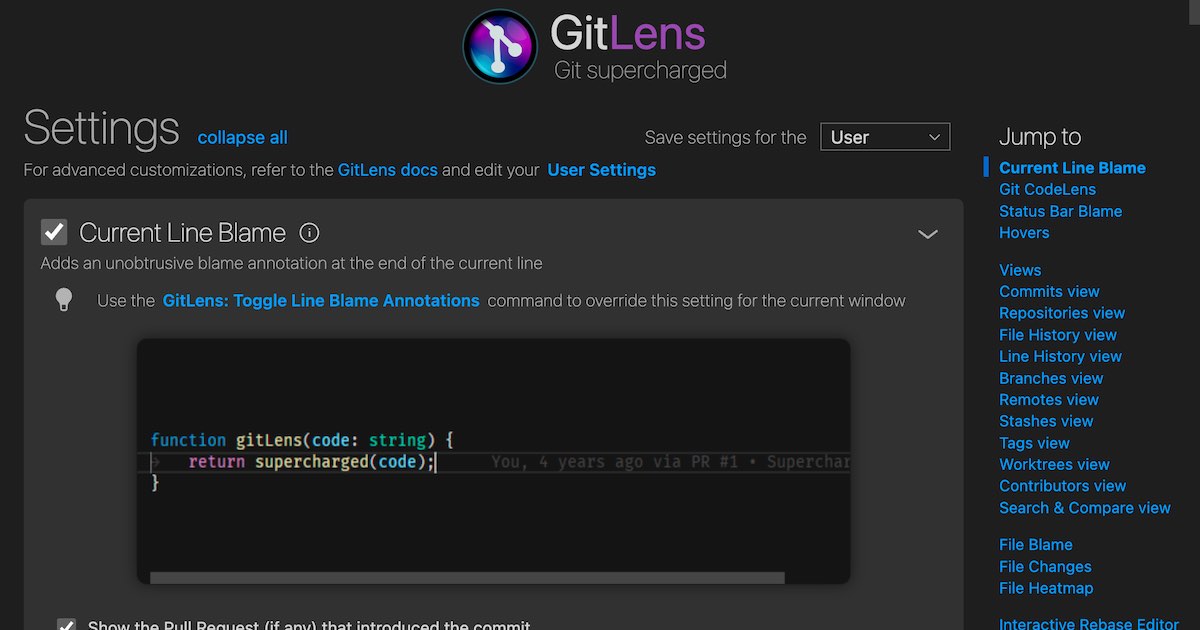Jump to Search & Compare view section

1085,507
